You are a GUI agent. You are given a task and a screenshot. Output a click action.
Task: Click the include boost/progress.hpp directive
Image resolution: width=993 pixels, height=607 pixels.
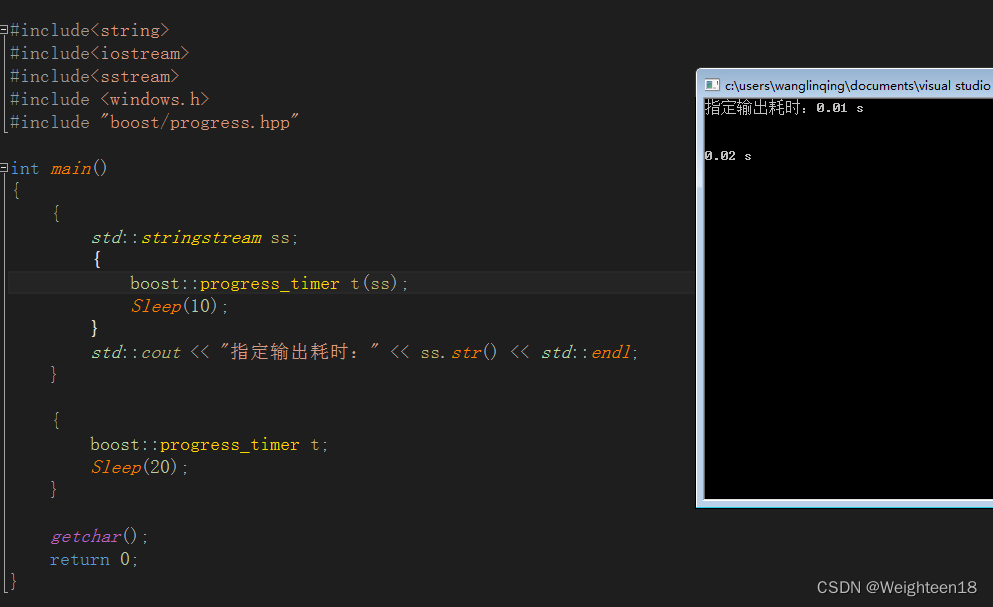[x=150, y=121]
